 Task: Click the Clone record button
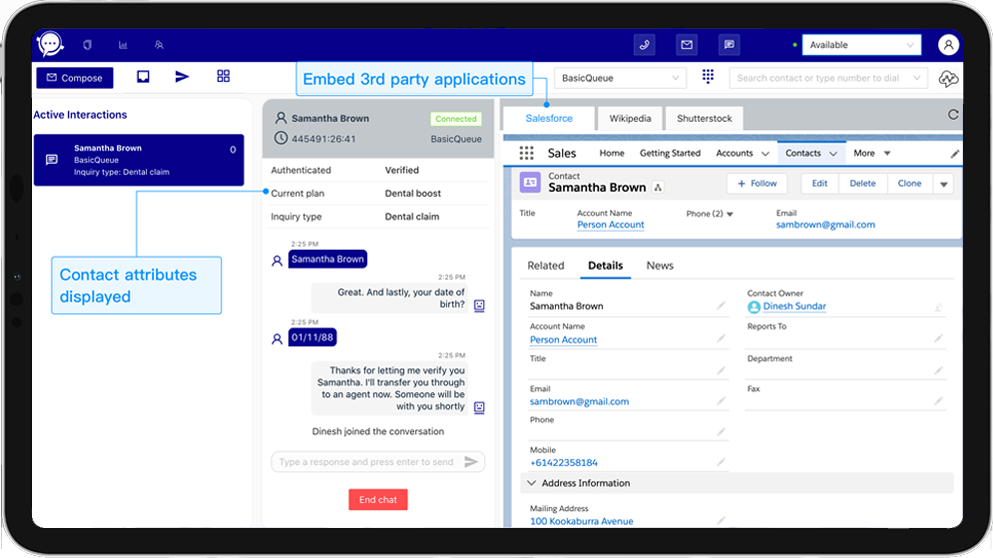[909, 184]
